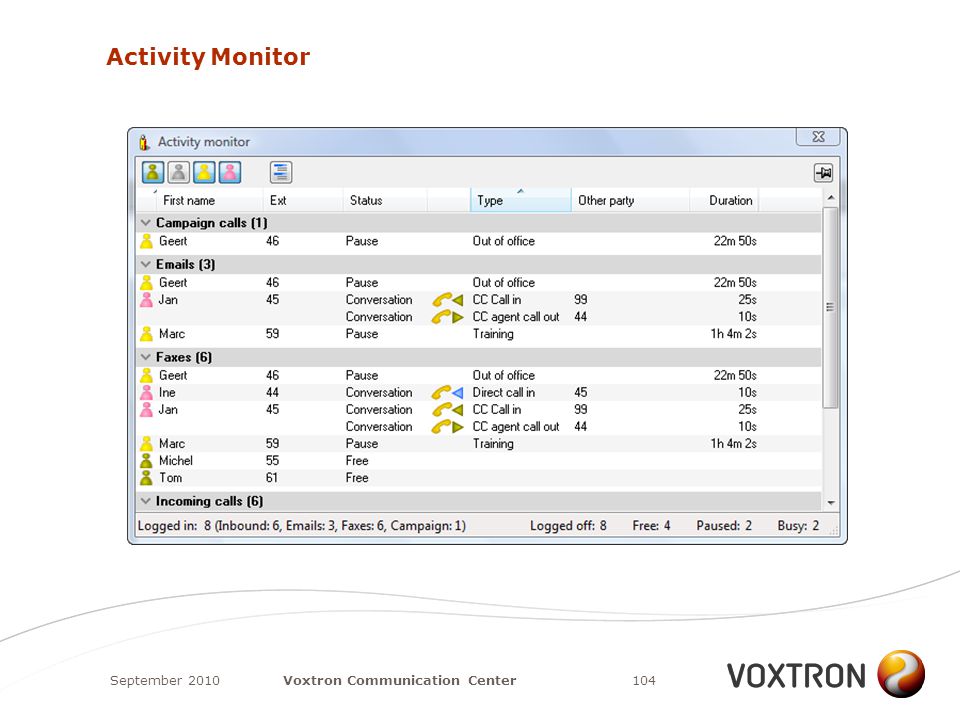Image resolution: width=960 pixels, height=720 pixels.
Task: Click Geert's yellow agent icon under Emails
Action: [146, 283]
